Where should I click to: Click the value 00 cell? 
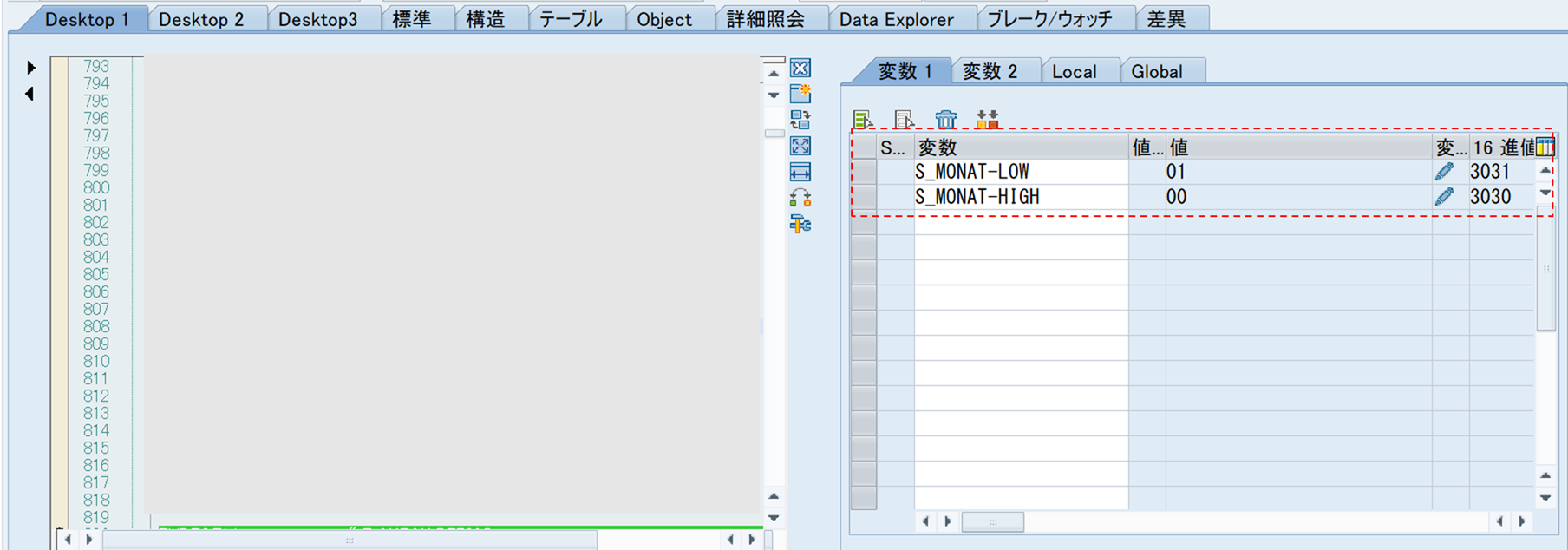click(1298, 197)
